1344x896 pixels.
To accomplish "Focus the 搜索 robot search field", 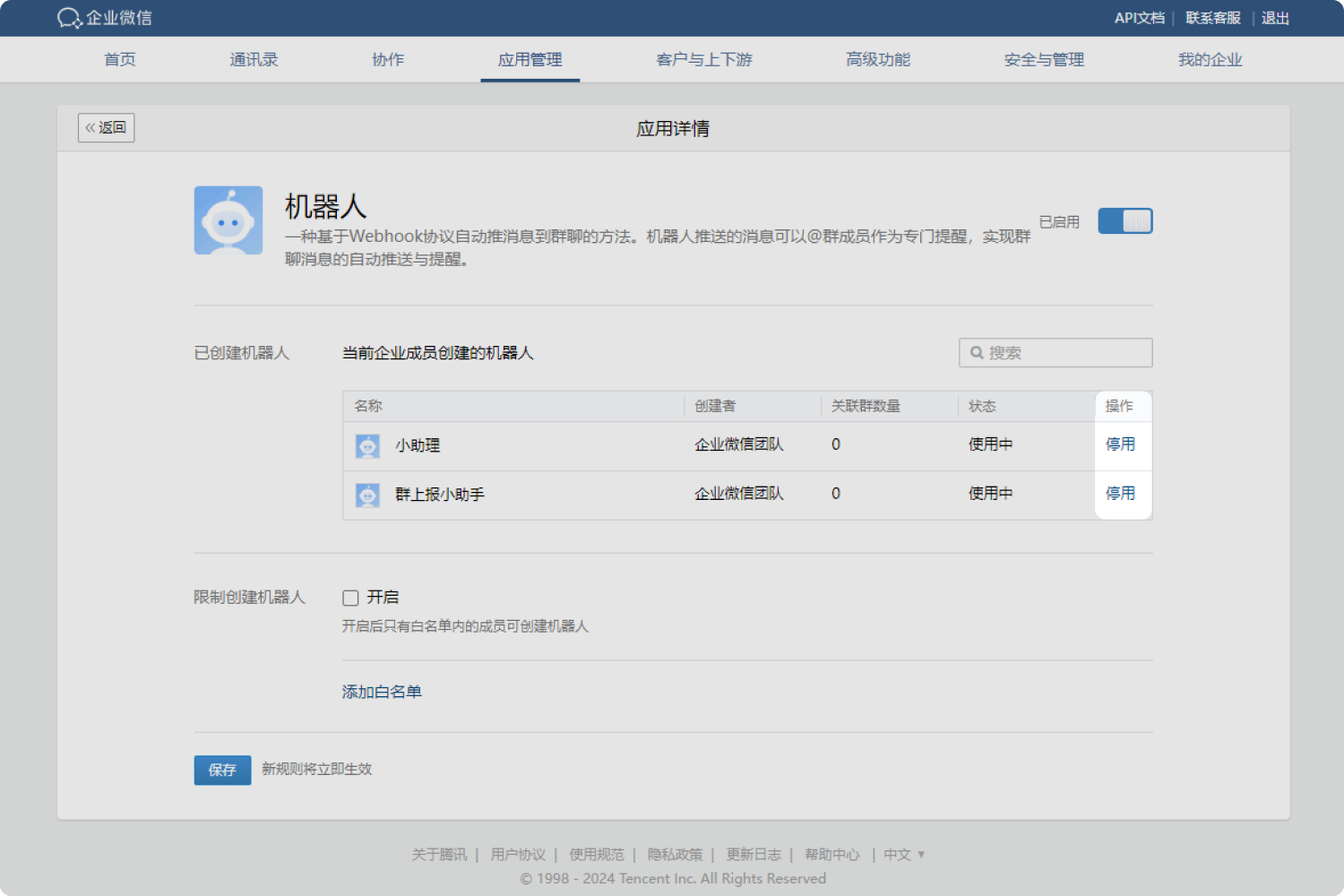I will [x=1055, y=353].
